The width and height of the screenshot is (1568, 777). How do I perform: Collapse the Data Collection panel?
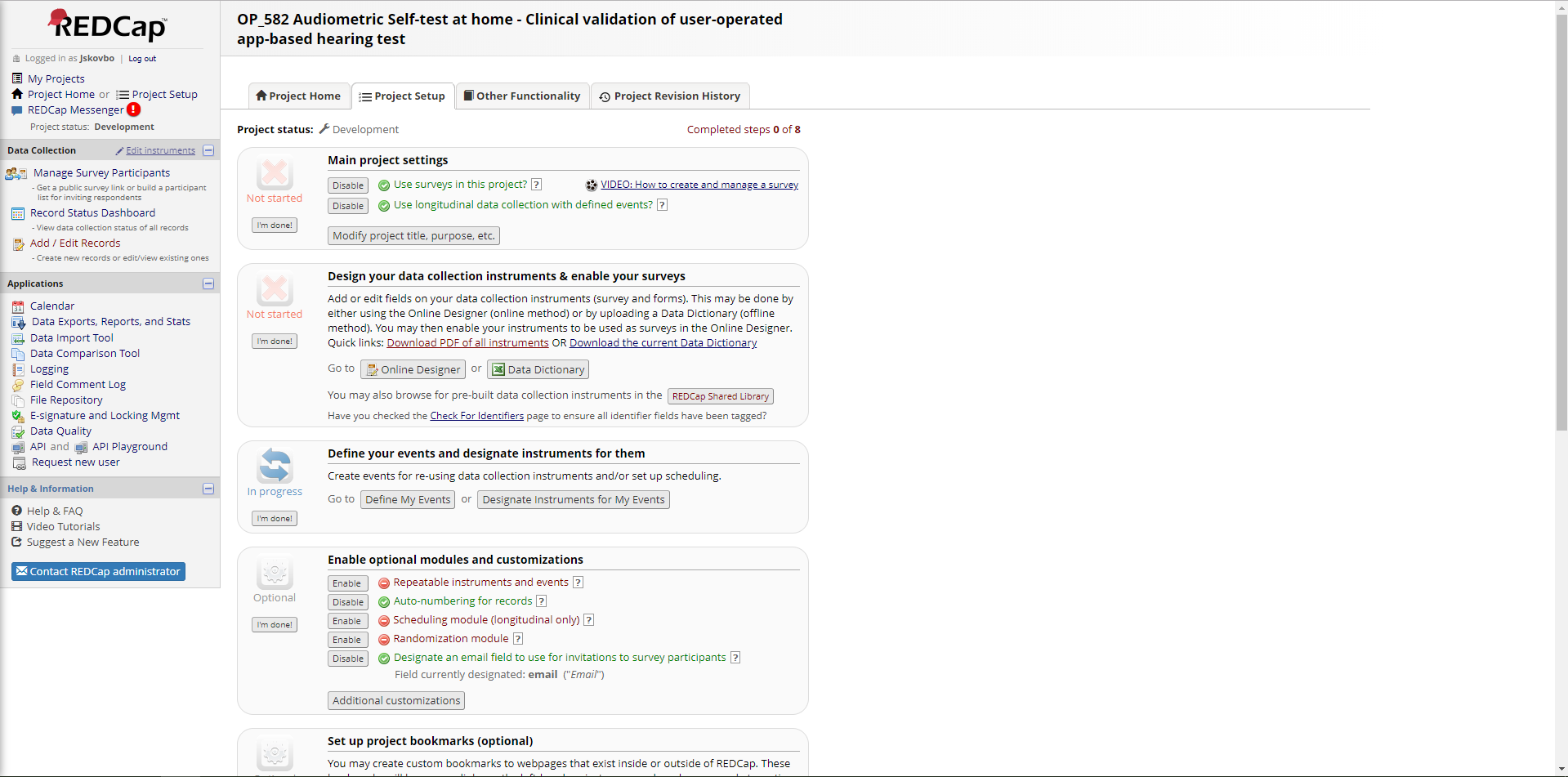tap(208, 150)
